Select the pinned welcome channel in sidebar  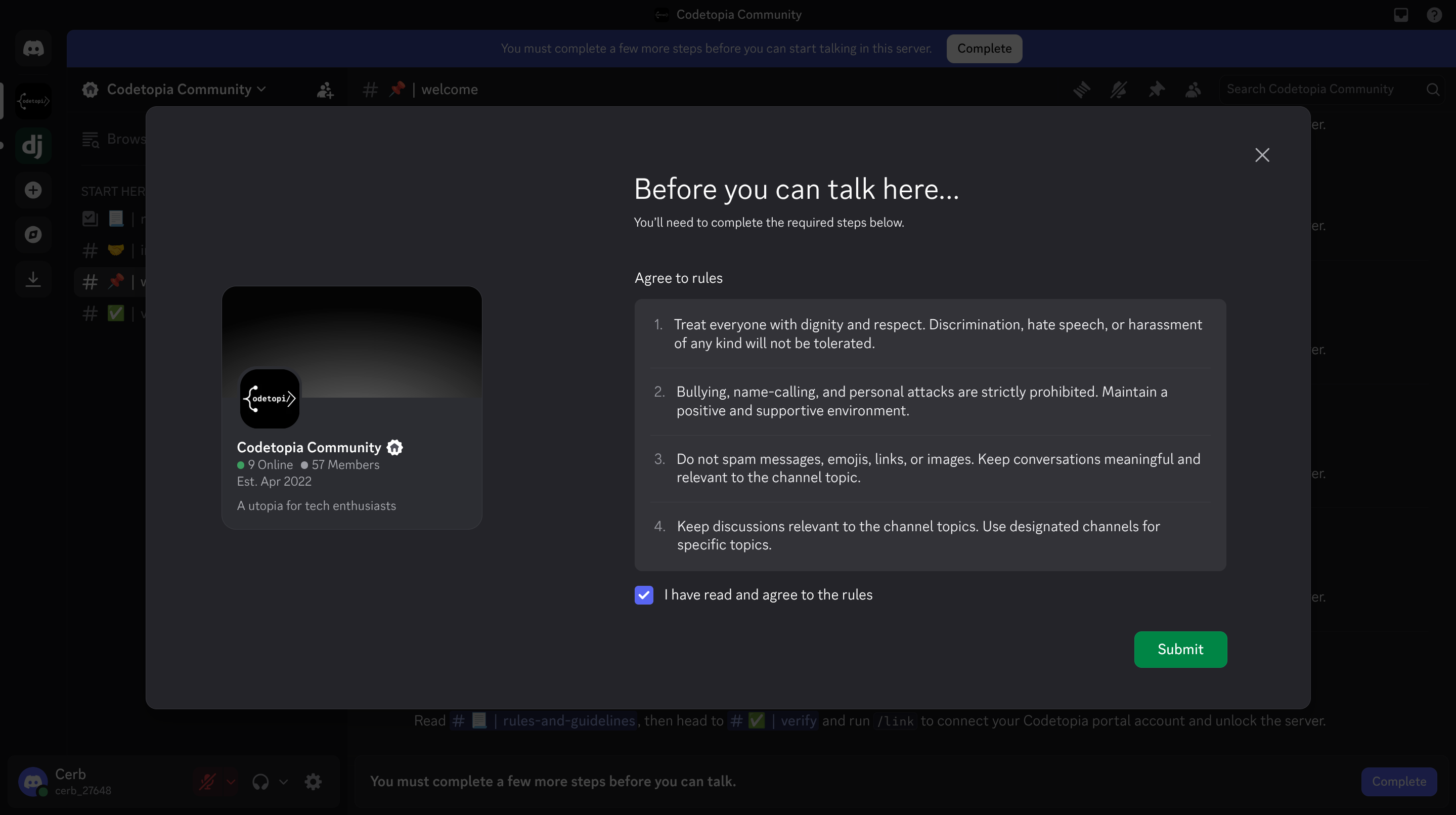111,282
